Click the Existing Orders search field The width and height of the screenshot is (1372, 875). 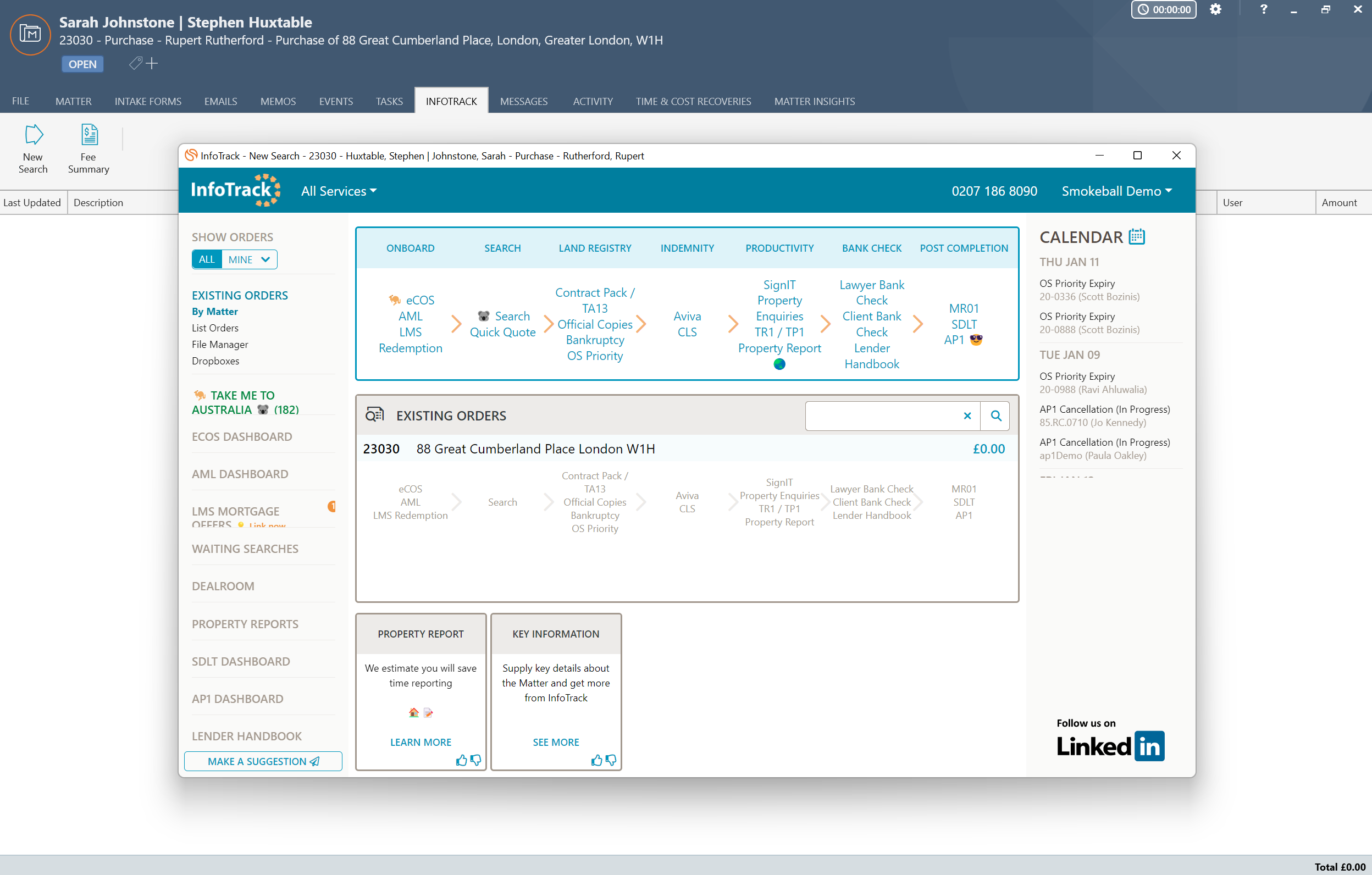click(883, 416)
